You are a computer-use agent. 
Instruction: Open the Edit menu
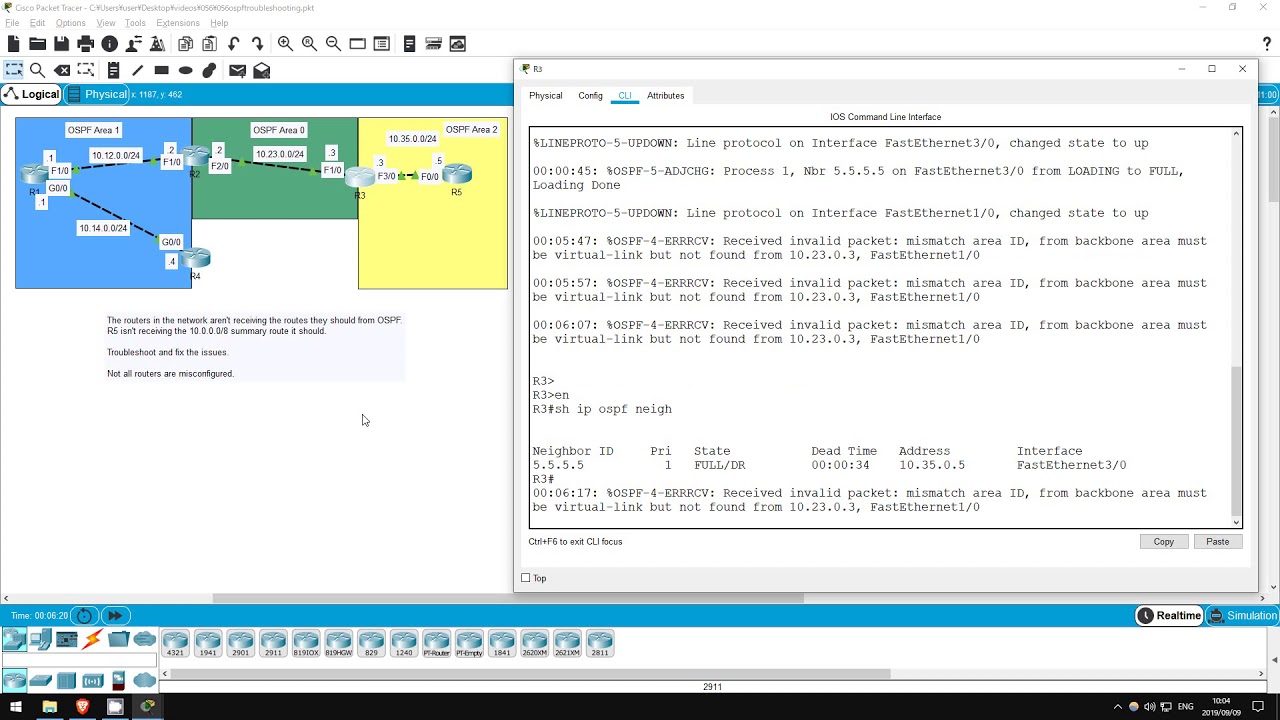(37, 23)
